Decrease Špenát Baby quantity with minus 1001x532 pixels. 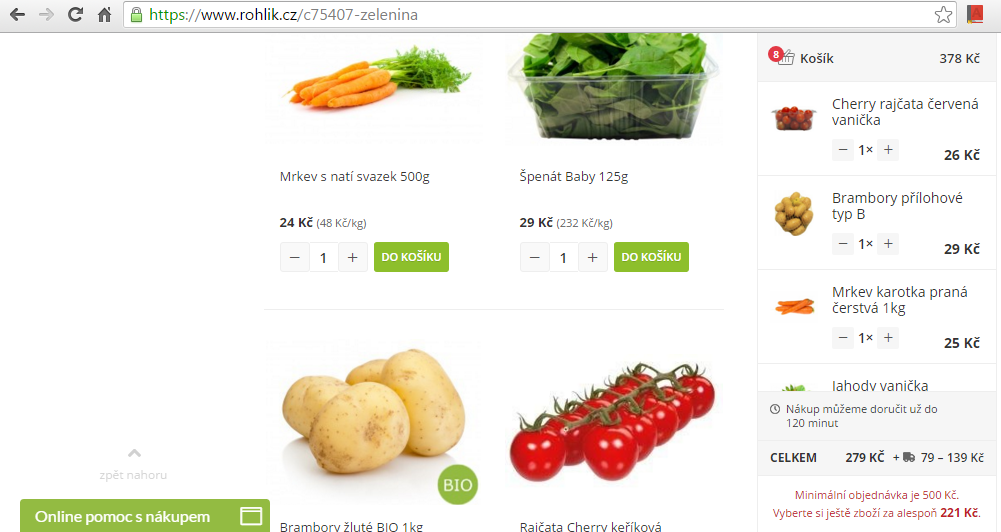(535, 257)
